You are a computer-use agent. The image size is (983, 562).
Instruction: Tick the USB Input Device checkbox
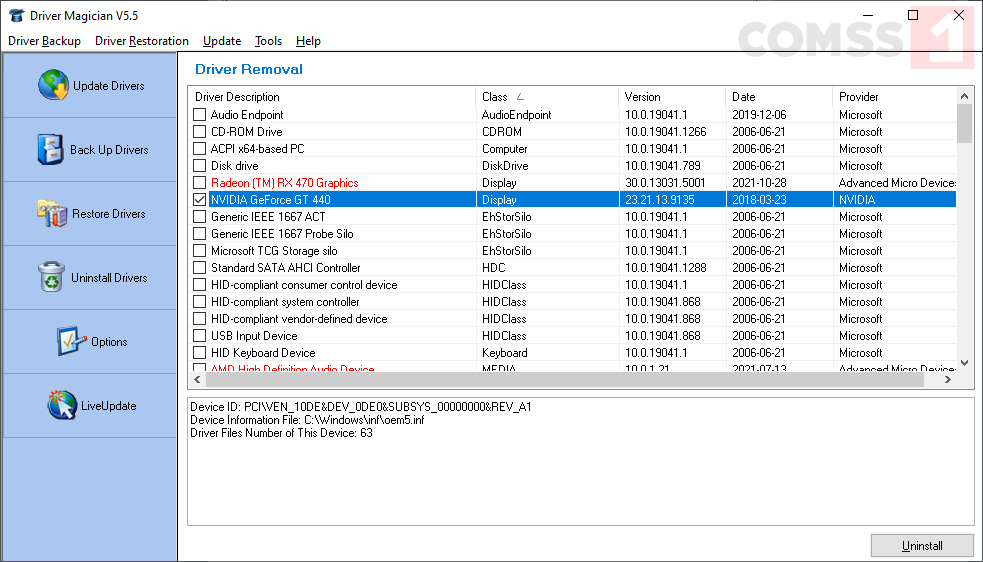(x=199, y=335)
